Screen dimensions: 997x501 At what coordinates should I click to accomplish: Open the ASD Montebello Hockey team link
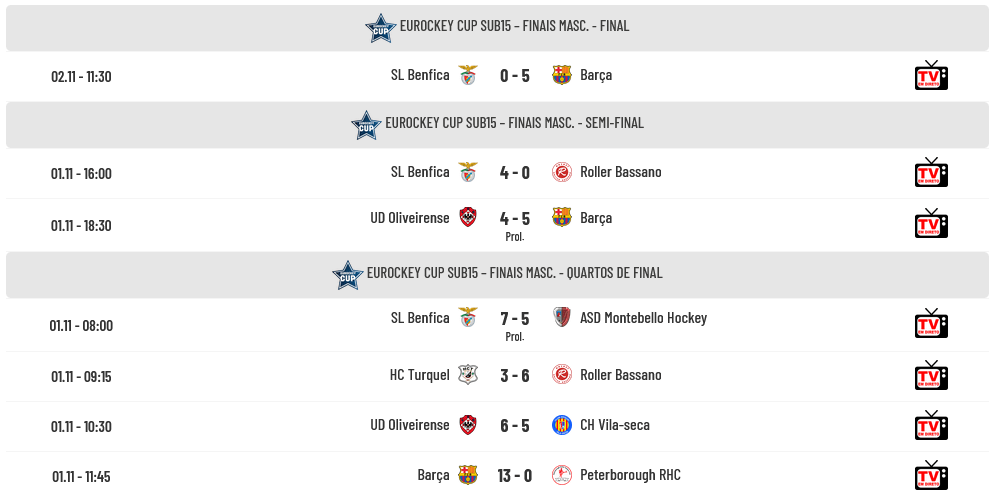tap(643, 318)
